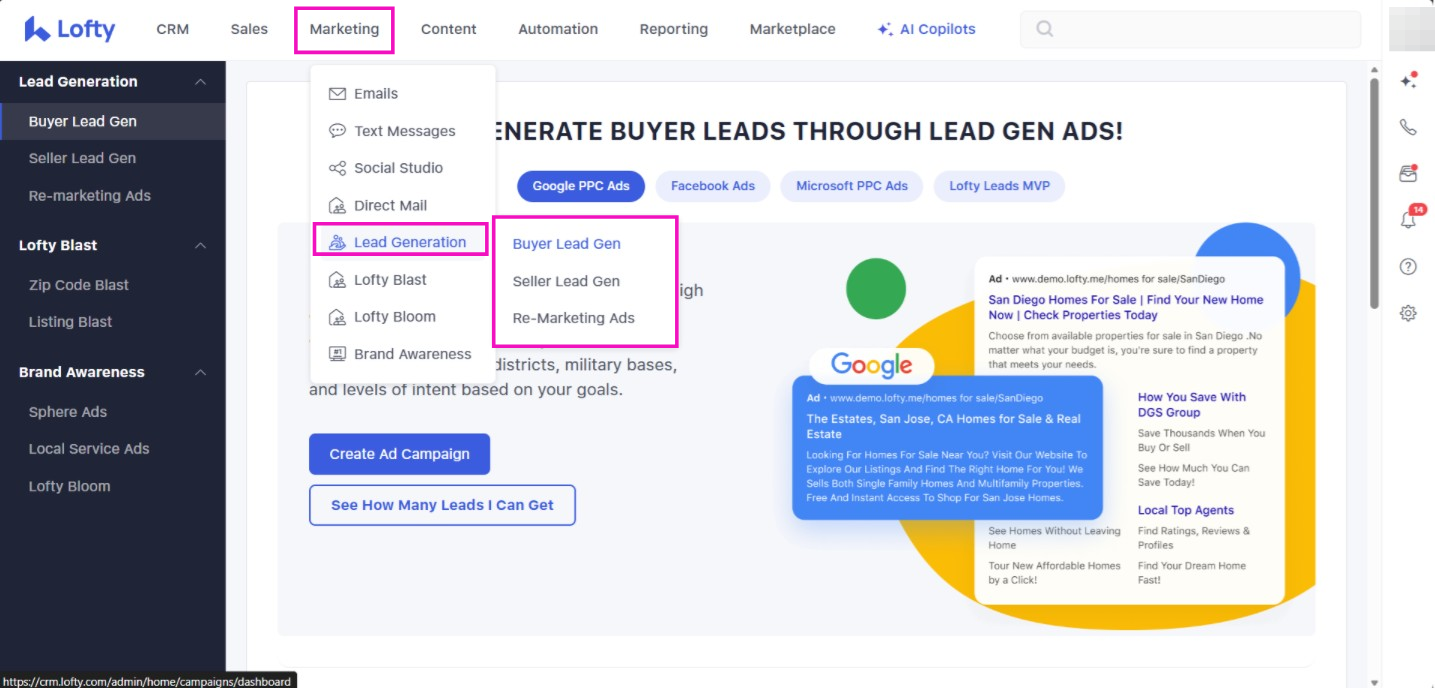Choose Social Studio in Marketing dropdown

coord(397,168)
